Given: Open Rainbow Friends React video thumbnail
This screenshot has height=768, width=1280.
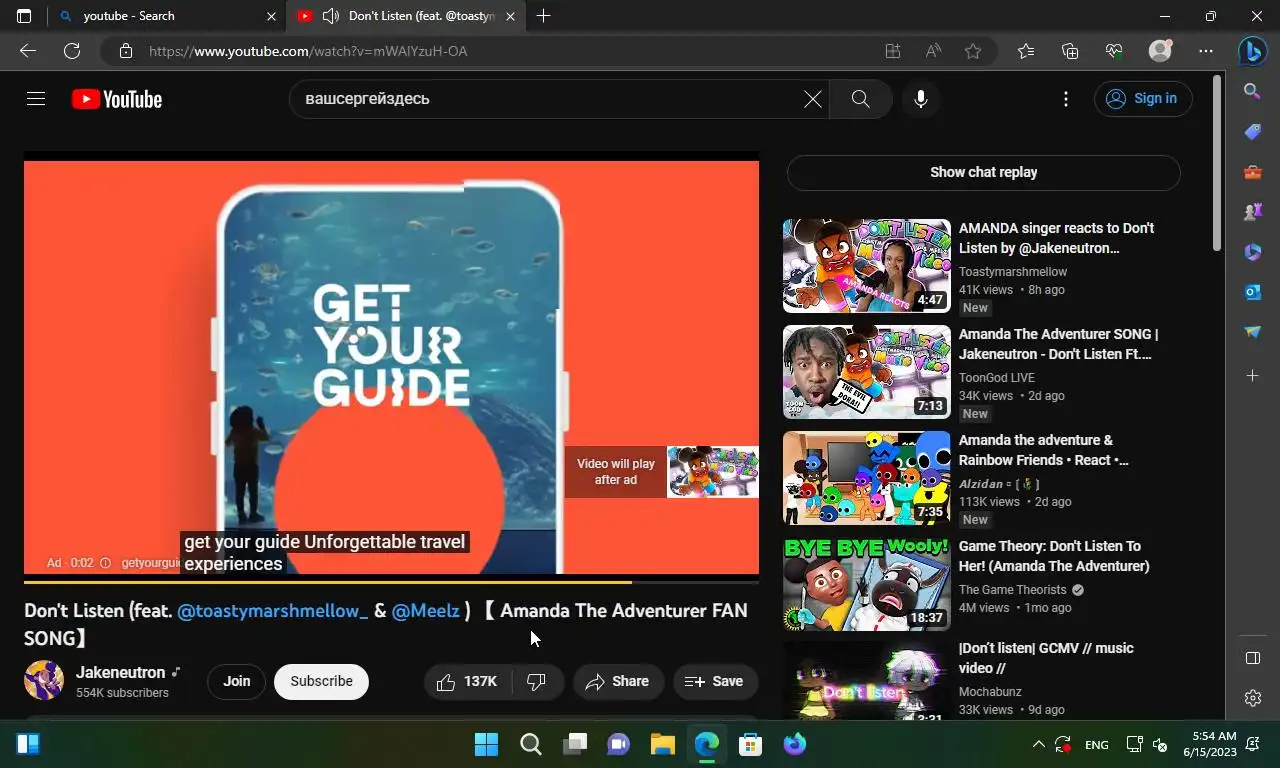Looking at the screenshot, I should click(x=867, y=478).
